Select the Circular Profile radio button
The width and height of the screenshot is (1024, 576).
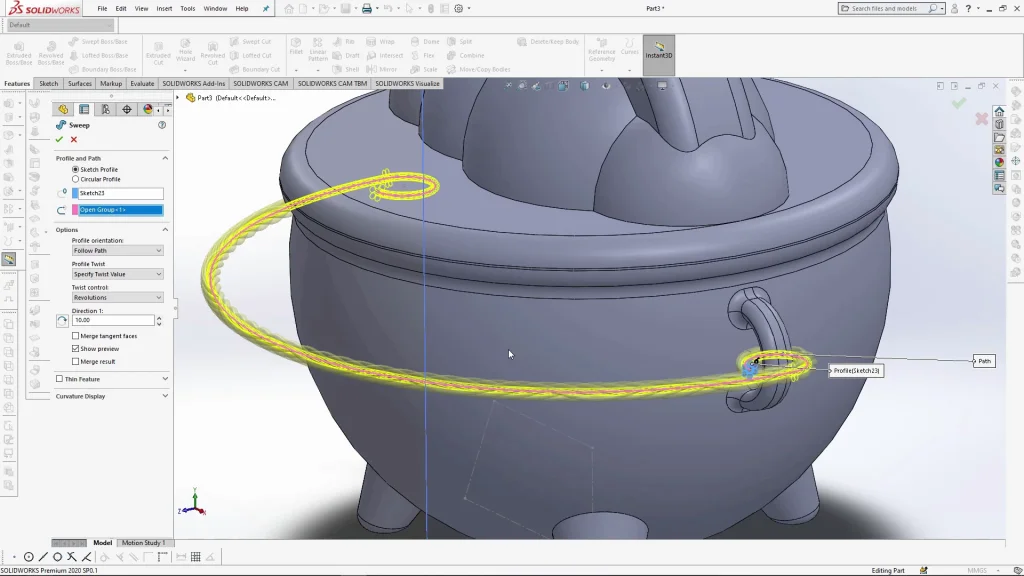point(76,179)
